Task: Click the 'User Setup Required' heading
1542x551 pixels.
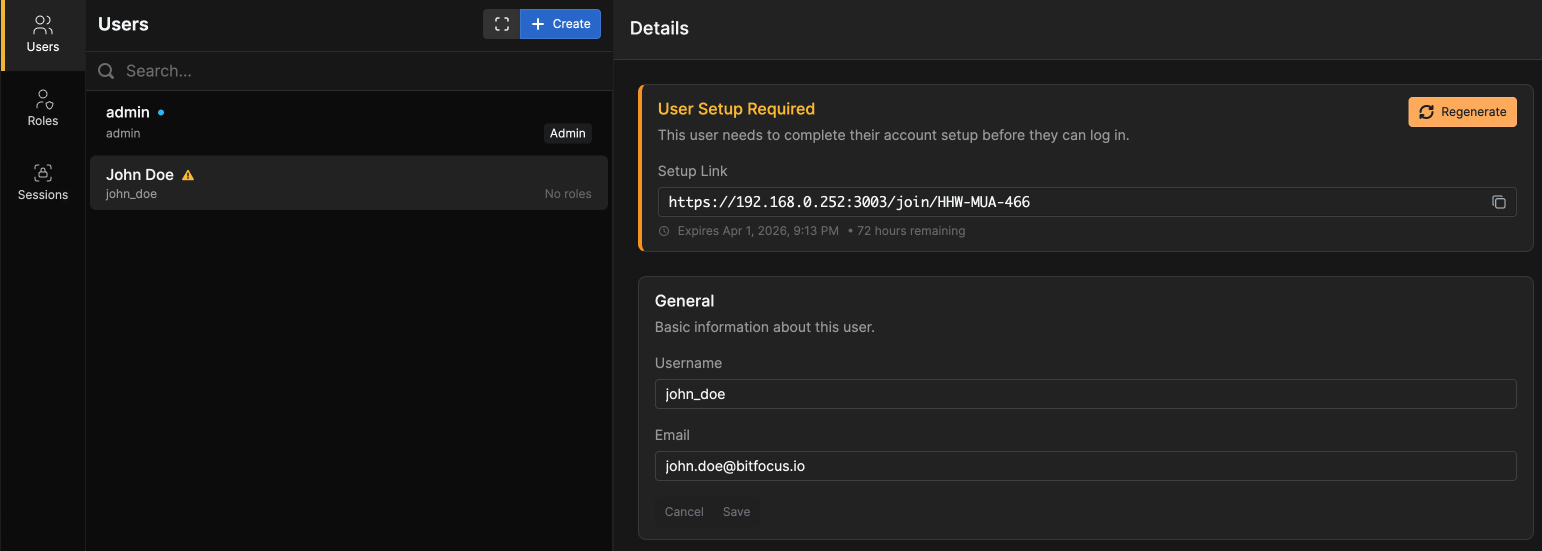Action: [x=736, y=109]
